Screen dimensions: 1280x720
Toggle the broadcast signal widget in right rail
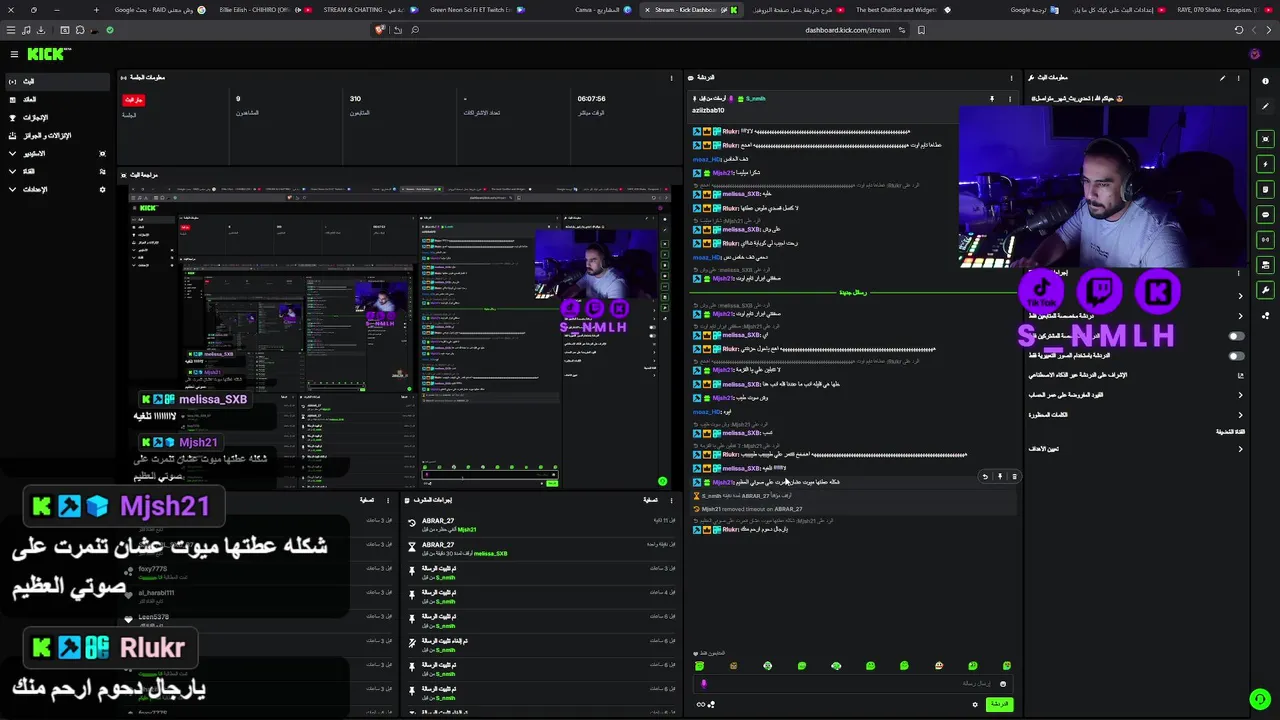coord(1265,240)
